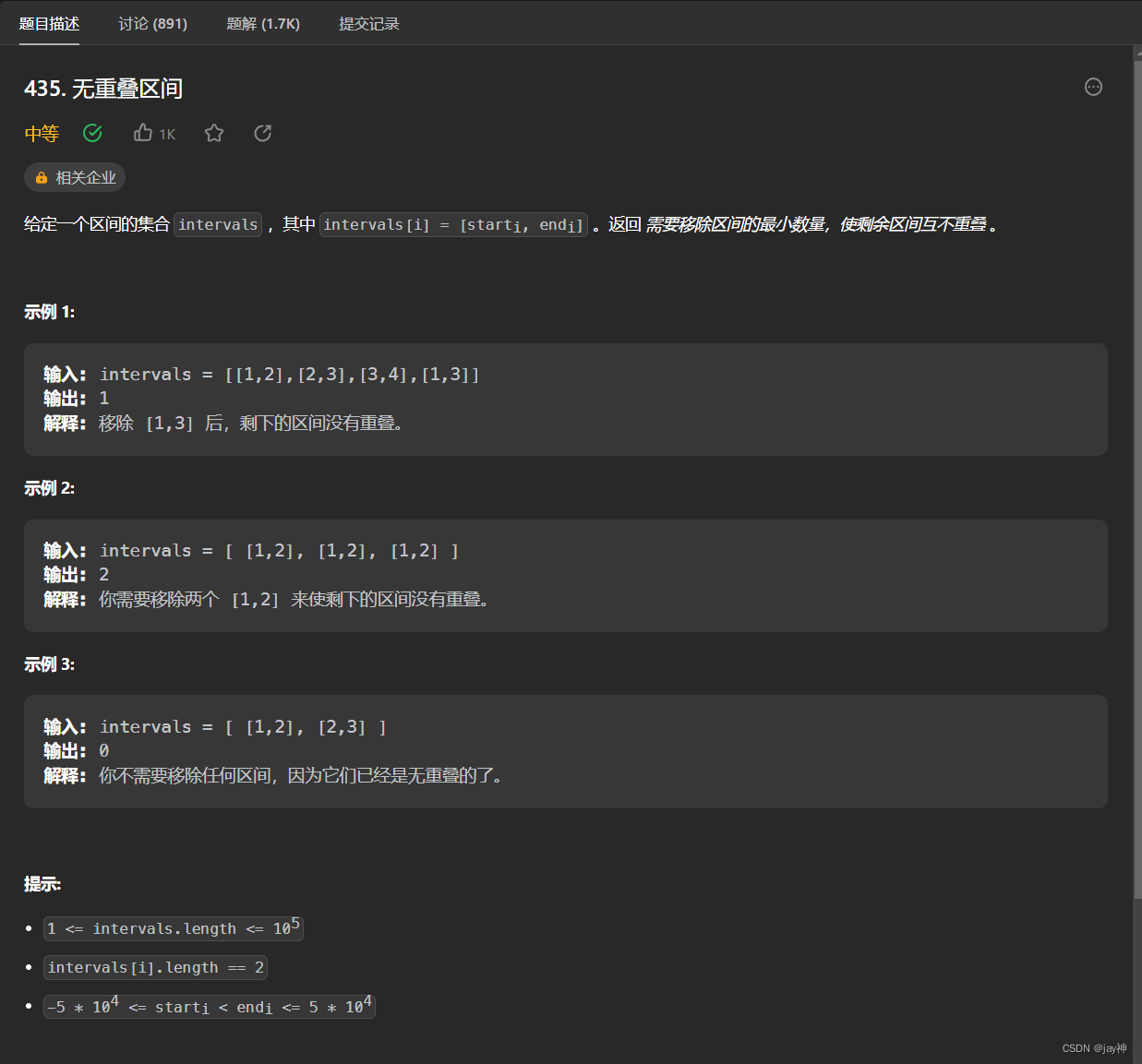The width and height of the screenshot is (1142, 1064).
Task: Click the green solved checkmark beside 中等
Action: (x=92, y=133)
